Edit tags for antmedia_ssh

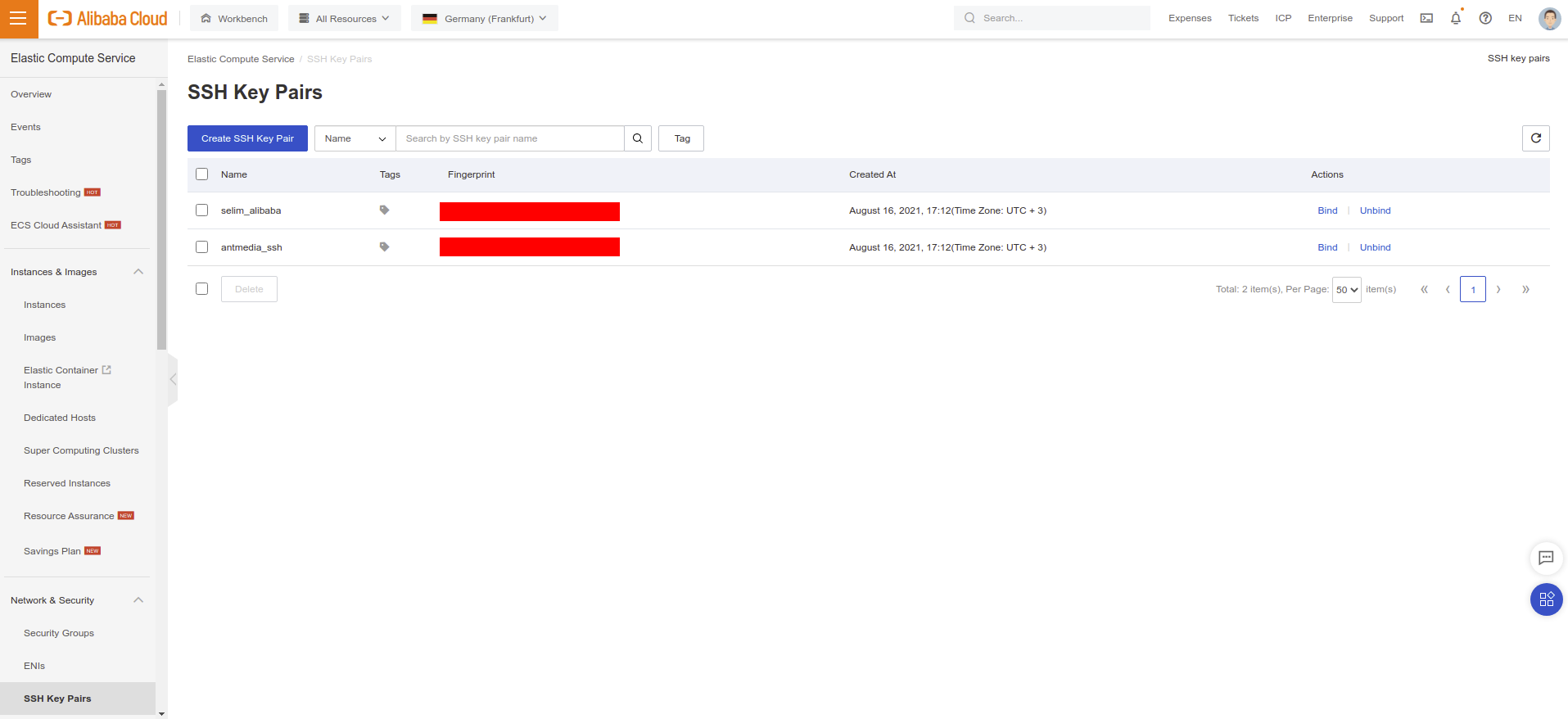[x=384, y=247]
